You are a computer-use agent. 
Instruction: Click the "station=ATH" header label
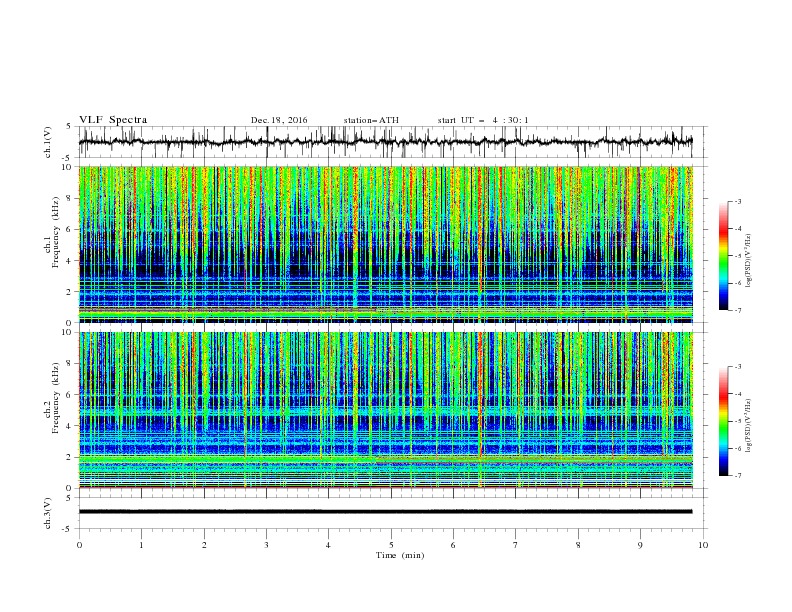371,120
